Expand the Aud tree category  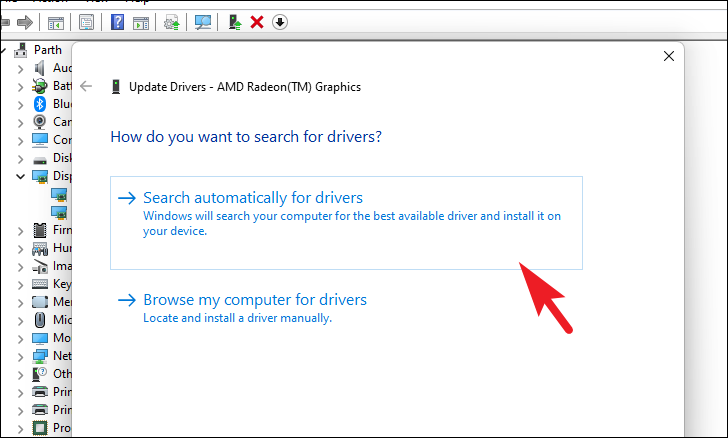(x=20, y=69)
